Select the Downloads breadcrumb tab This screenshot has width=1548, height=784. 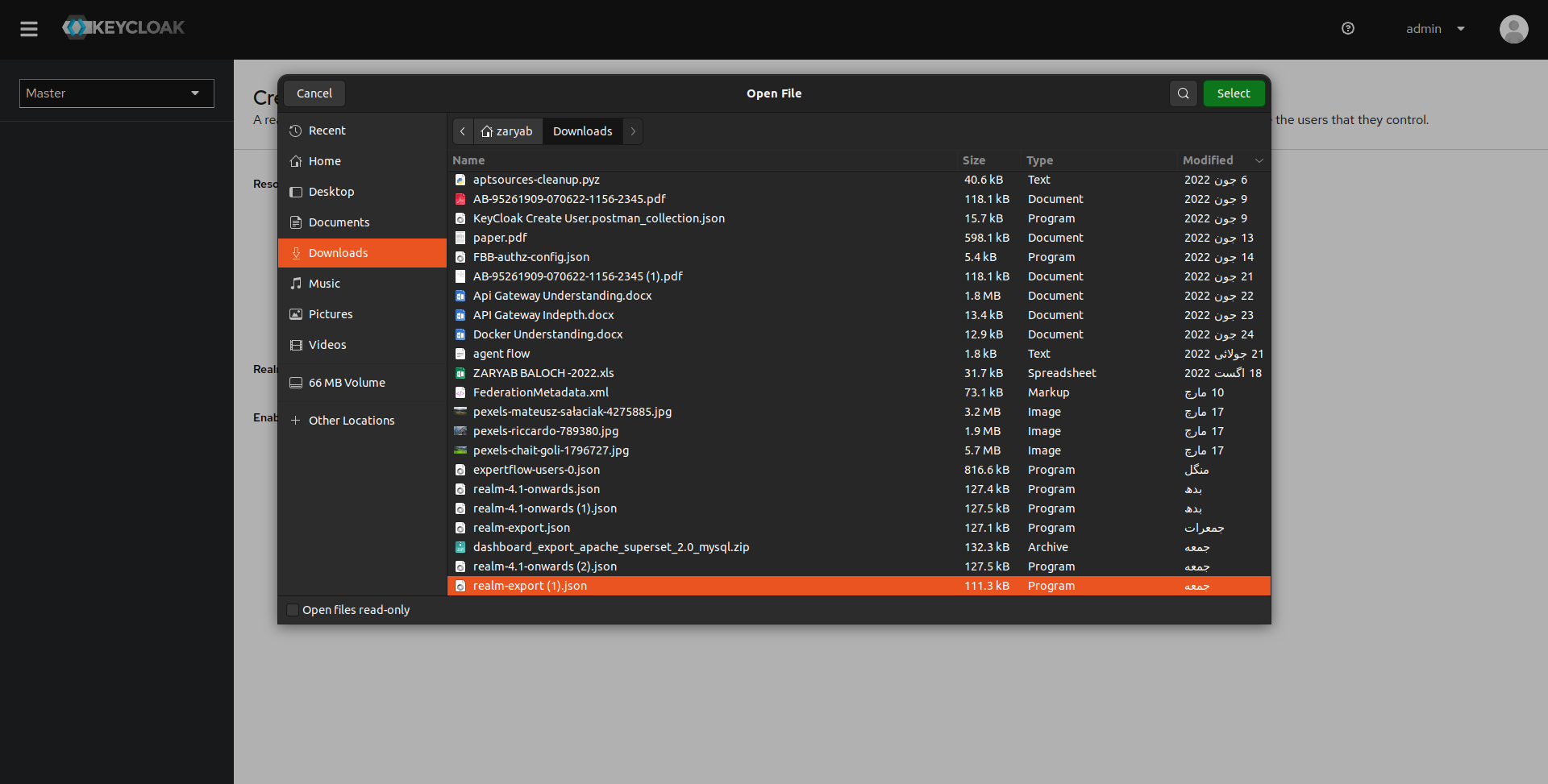click(x=582, y=131)
